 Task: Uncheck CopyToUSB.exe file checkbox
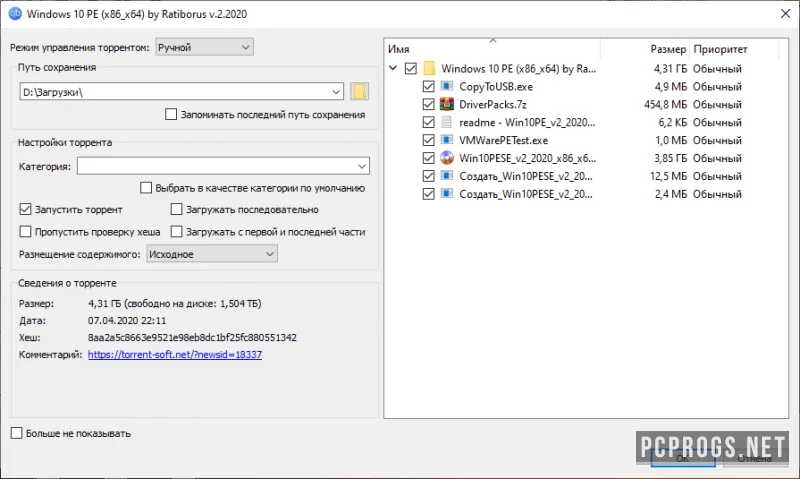pos(429,86)
